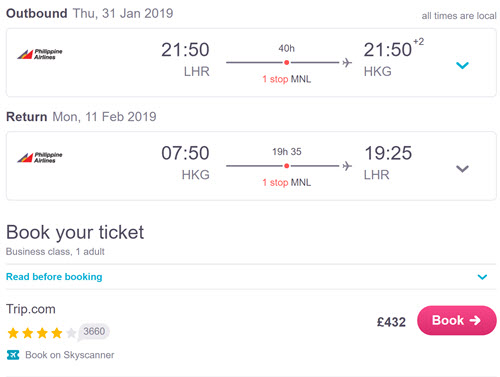Expand the Read before booking chevron
This screenshot has width=500, height=377.
point(482,277)
